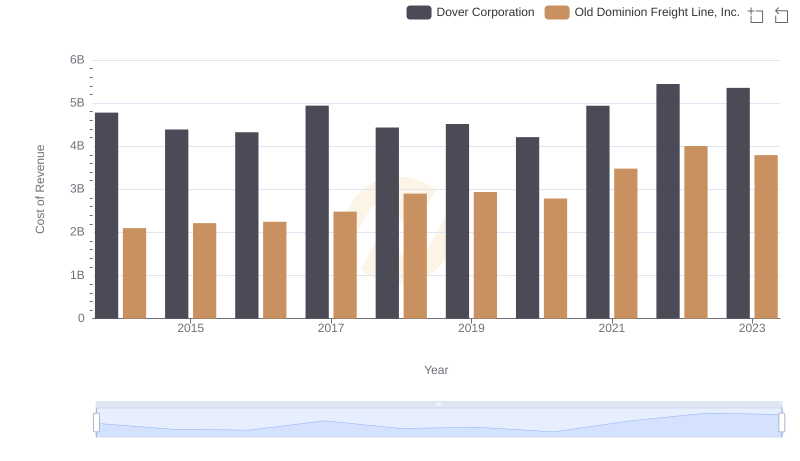This screenshot has width=800, height=461.
Task: Click the 0 y-axis label
Action: [x=81, y=318]
